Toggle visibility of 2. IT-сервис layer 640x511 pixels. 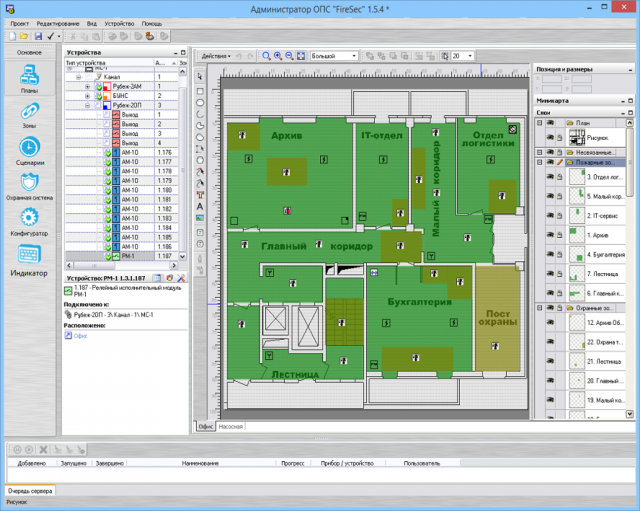click(550, 215)
